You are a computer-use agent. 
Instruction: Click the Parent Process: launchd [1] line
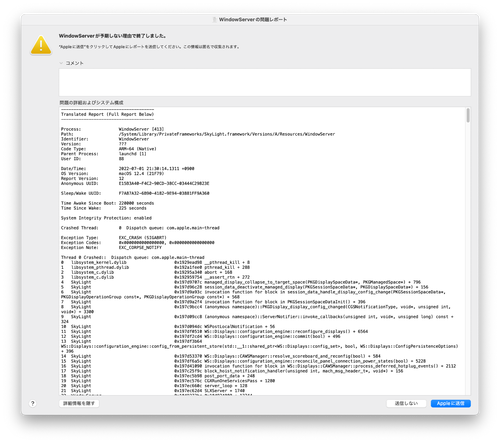click(x=104, y=154)
